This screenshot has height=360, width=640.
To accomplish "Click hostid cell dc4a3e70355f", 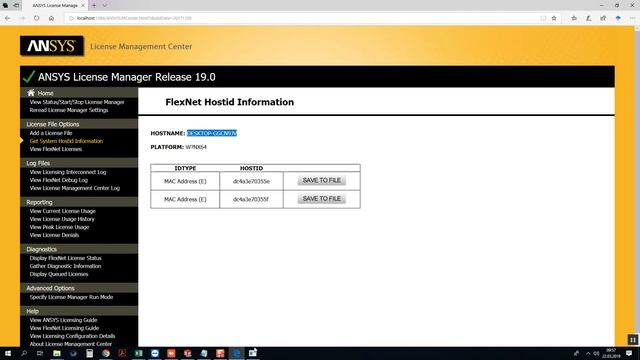I will pos(251,199).
